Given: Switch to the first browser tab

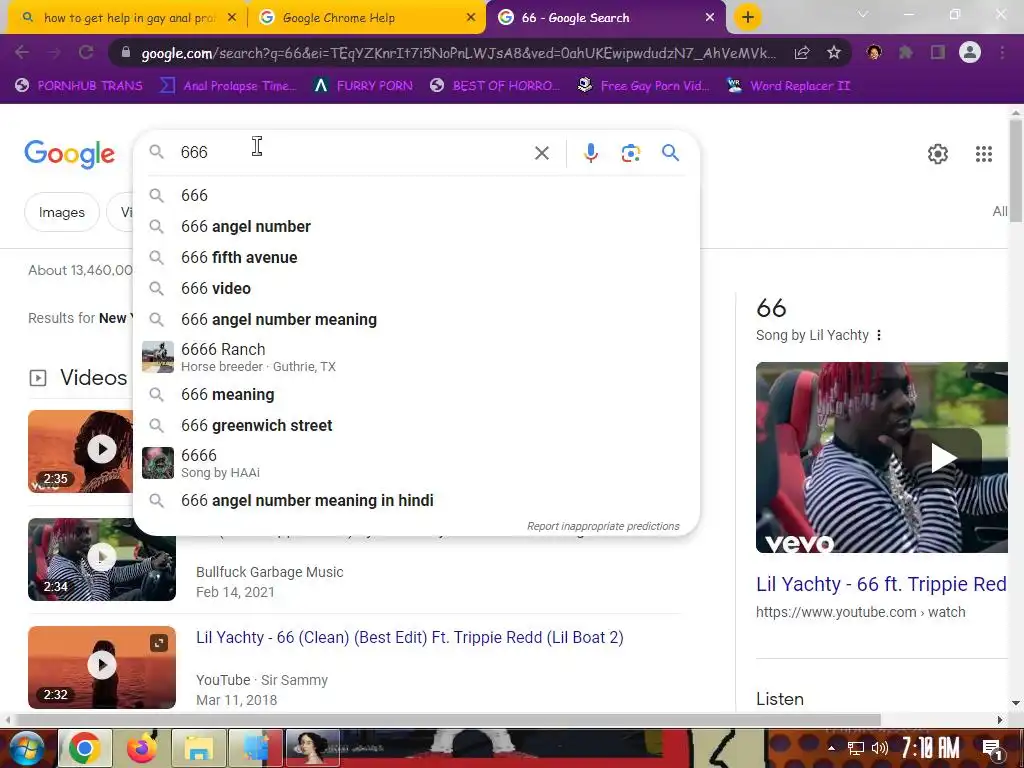Looking at the screenshot, I should tap(128, 18).
